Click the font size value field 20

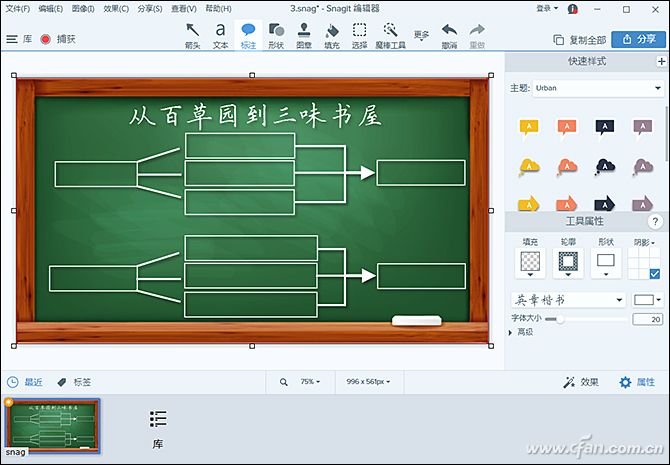point(647,319)
